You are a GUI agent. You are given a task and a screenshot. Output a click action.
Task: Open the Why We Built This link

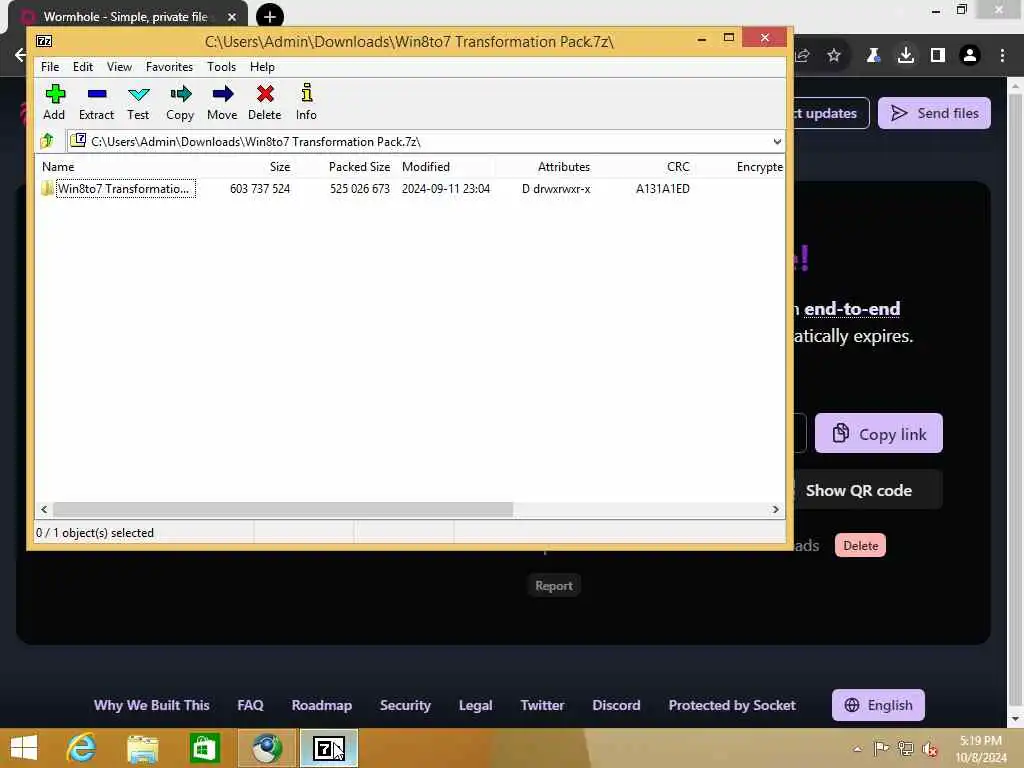pyautogui.click(x=152, y=705)
